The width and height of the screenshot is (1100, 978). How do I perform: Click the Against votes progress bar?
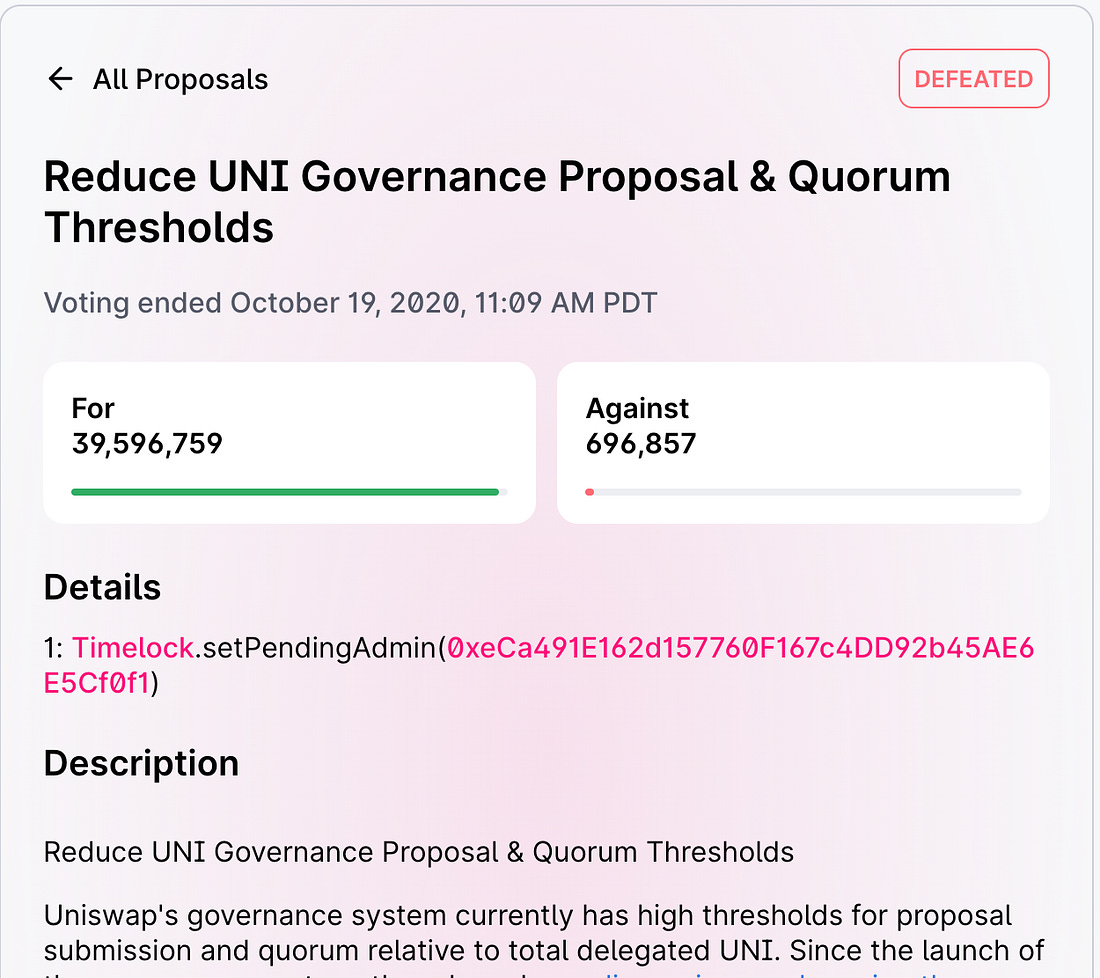(803, 492)
